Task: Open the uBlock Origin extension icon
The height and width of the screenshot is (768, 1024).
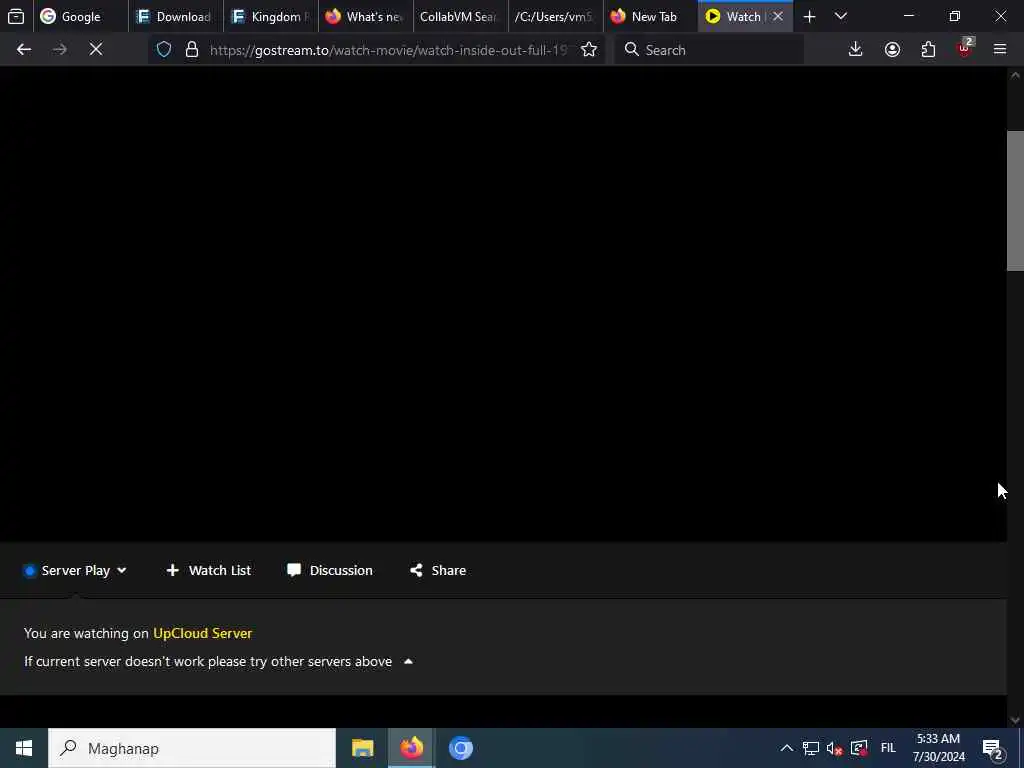Action: [x=965, y=48]
